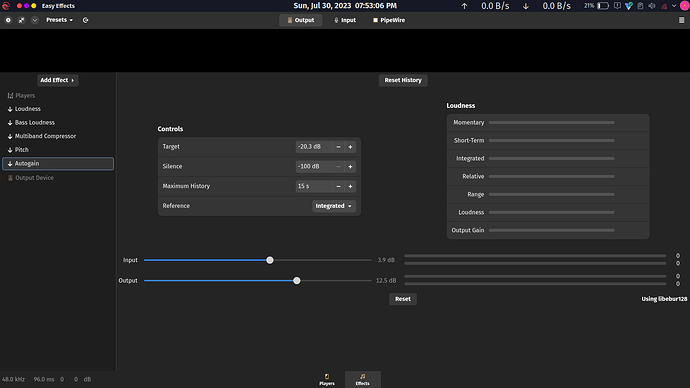Switch to the PipeWire tab

[389, 20]
